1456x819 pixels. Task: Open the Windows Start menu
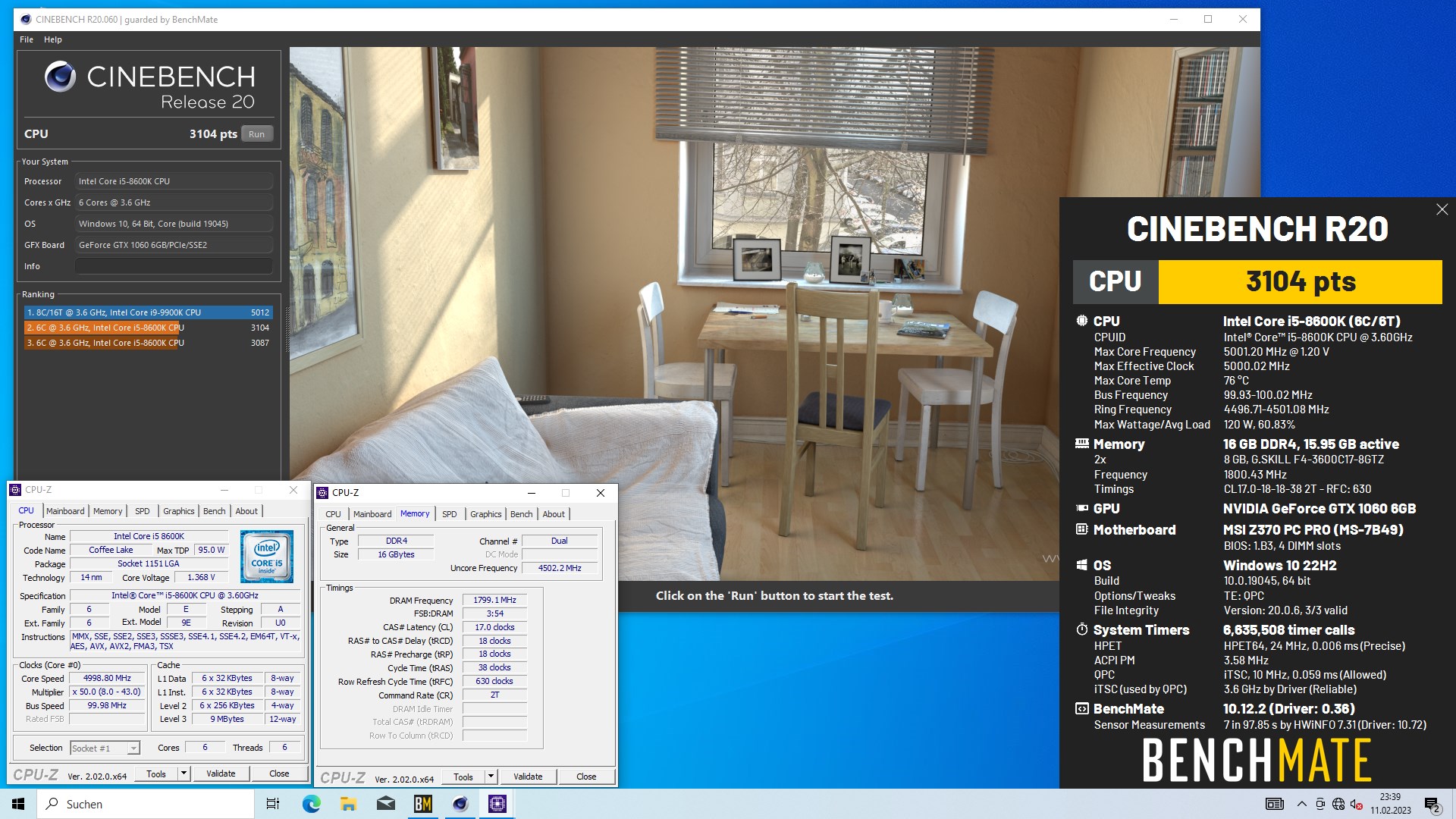click(18, 804)
